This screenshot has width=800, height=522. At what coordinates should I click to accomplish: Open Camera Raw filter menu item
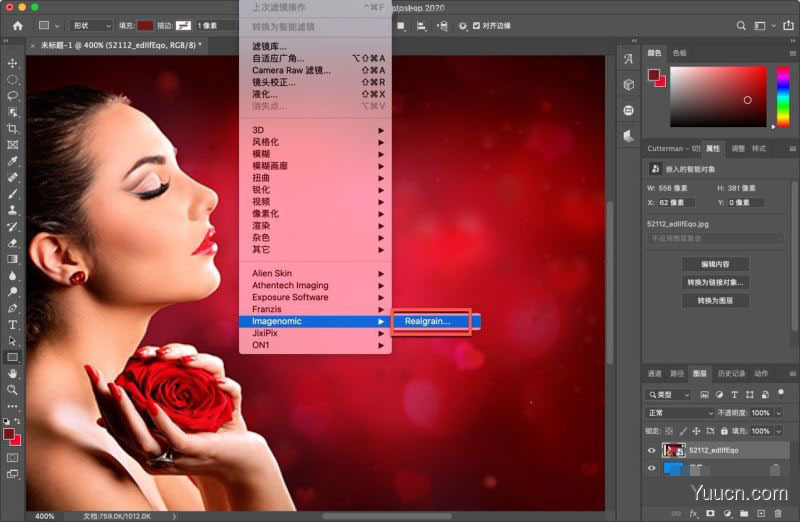[315, 70]
